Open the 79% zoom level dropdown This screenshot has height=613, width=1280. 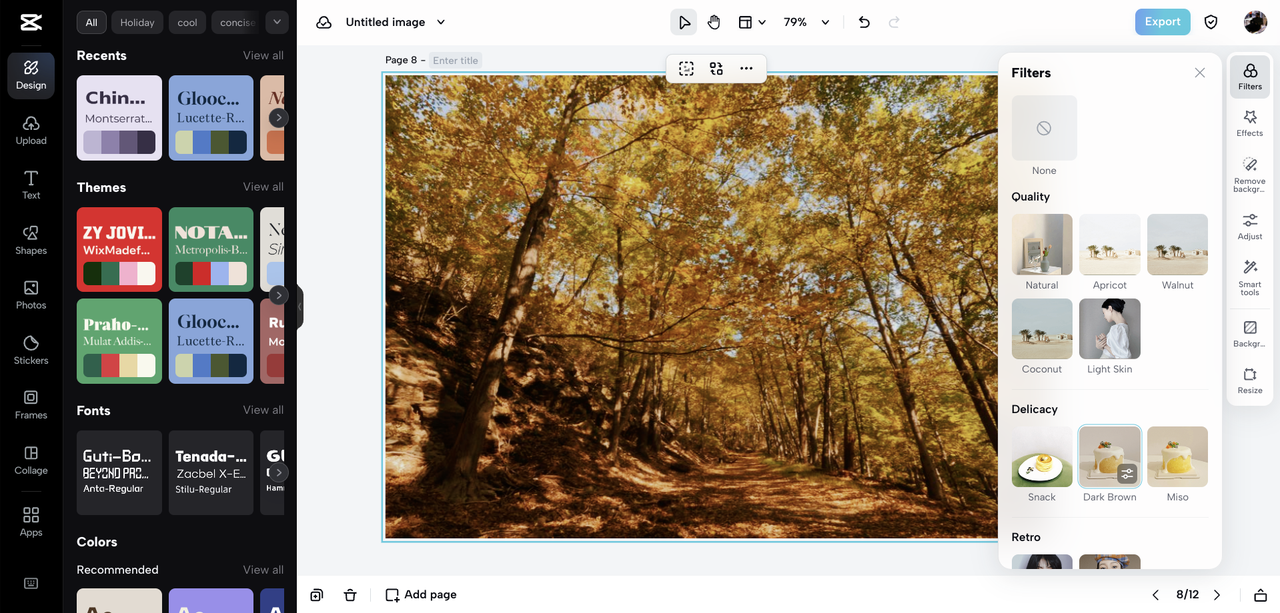coord(806,22)
